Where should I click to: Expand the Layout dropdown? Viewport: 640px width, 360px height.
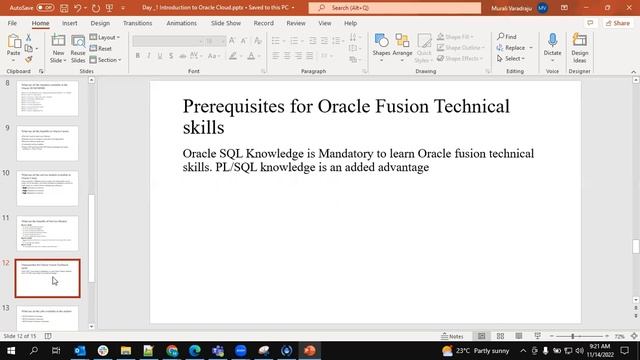point(105,37)
